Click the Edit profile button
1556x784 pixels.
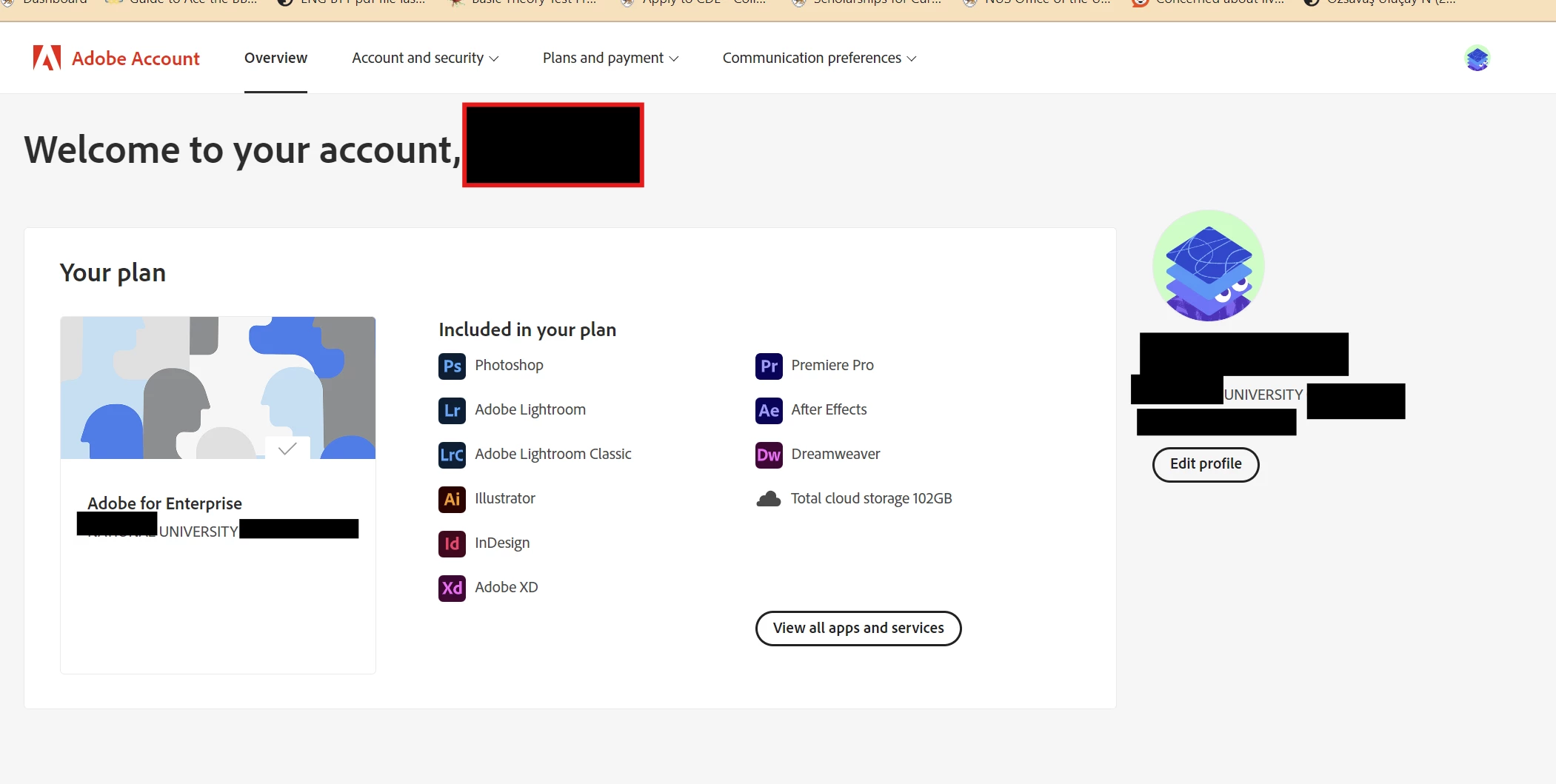click(1206, 464)
